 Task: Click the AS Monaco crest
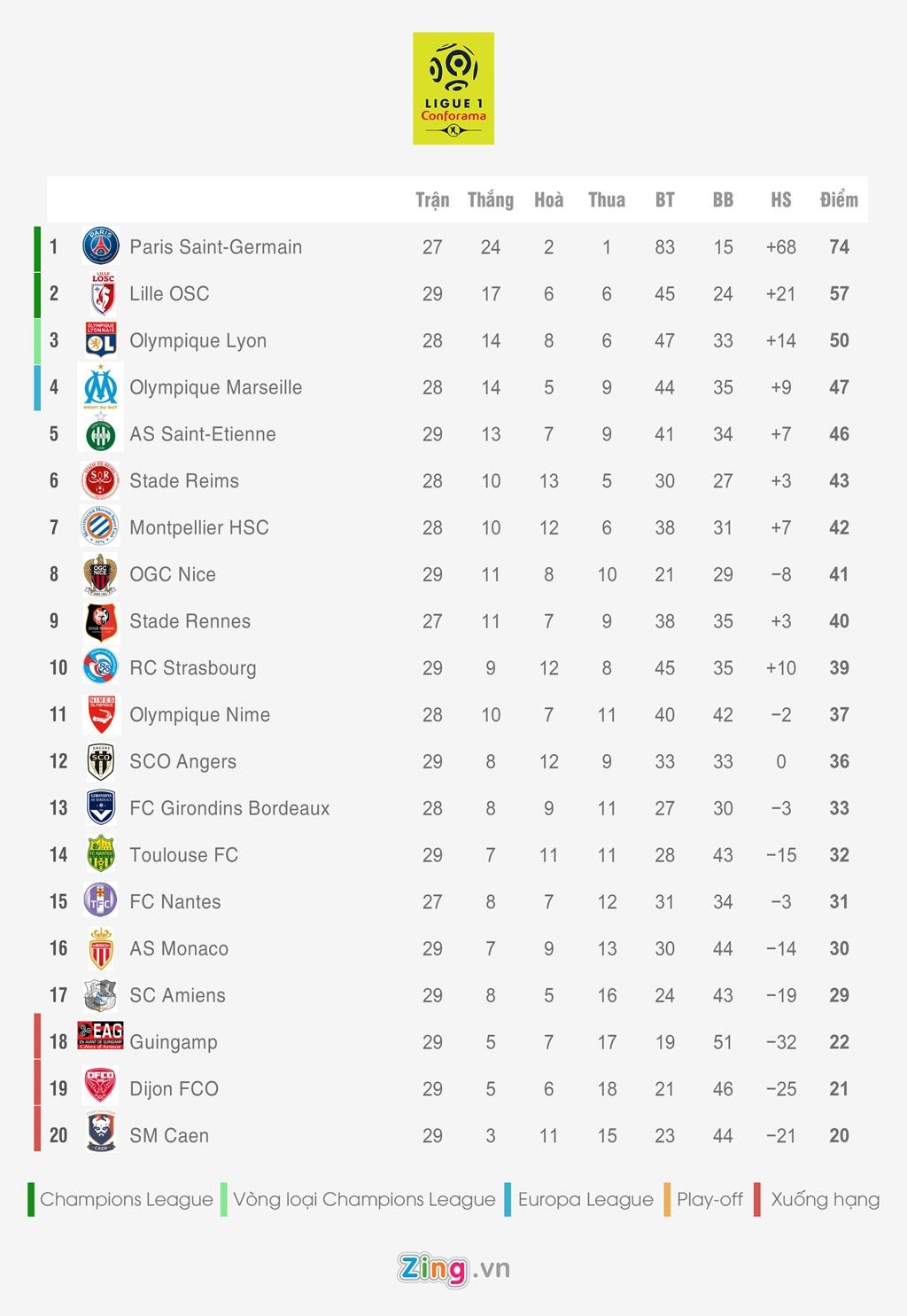[x=101, y=948]
